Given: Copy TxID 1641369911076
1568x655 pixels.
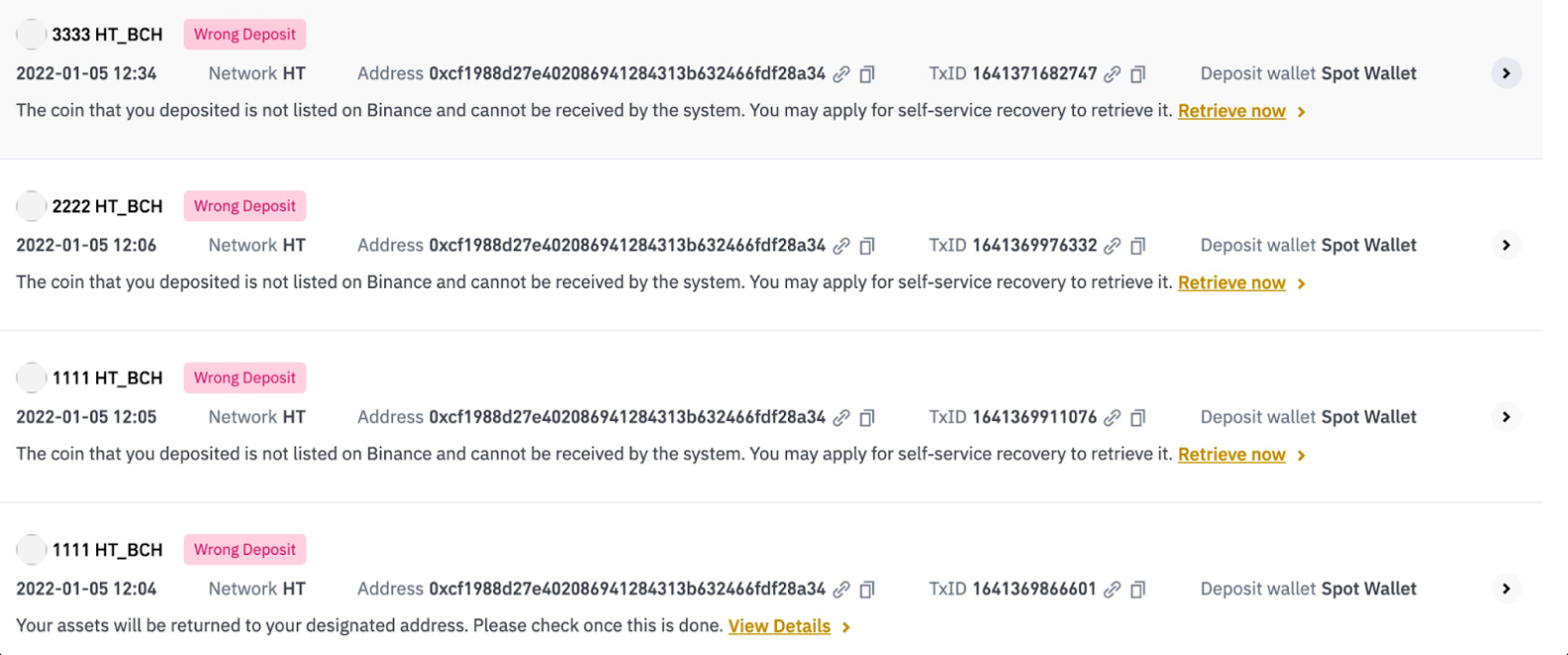Looking at the screenshot, I should (1138, 418).
